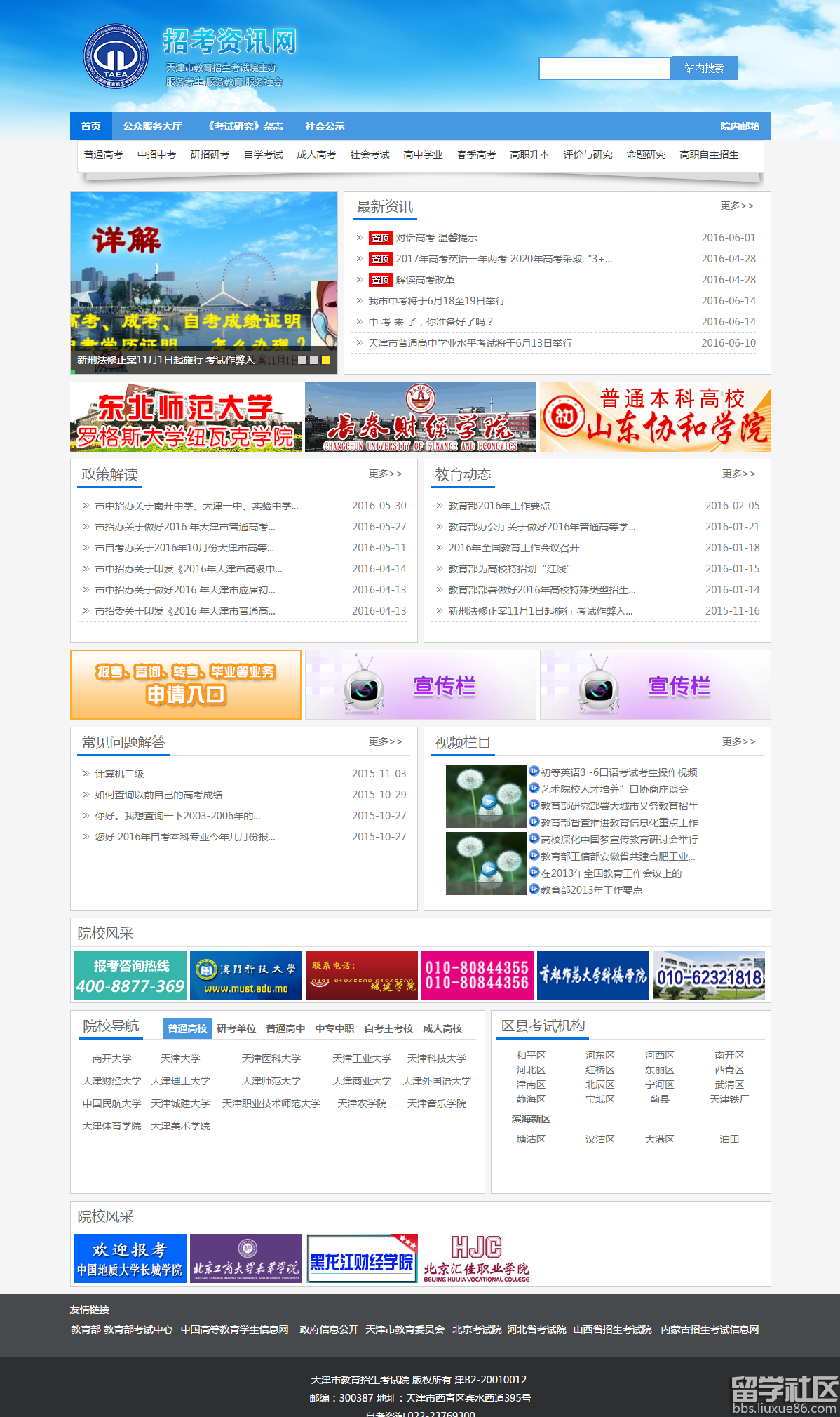Open the 院内邮箱 link
840x1417 pixels.
(x=740, y=126)
